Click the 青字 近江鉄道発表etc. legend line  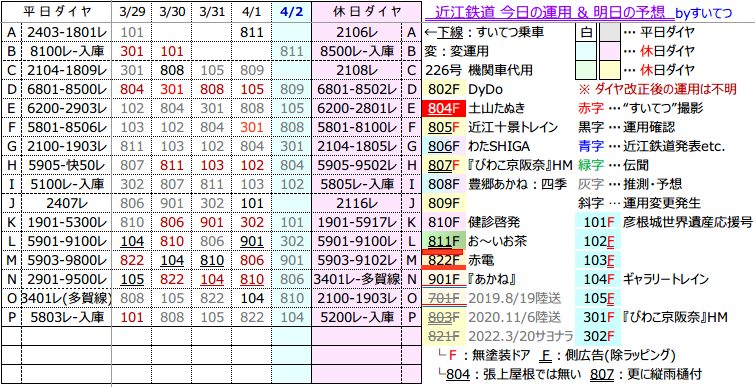651,147
